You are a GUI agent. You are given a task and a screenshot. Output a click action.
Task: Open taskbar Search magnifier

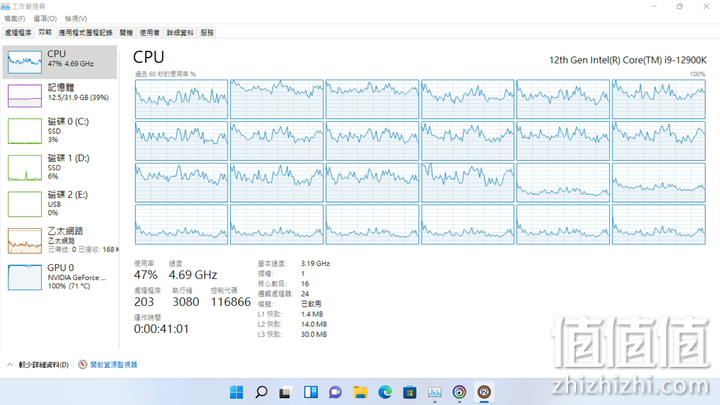(x=261, y=392)
